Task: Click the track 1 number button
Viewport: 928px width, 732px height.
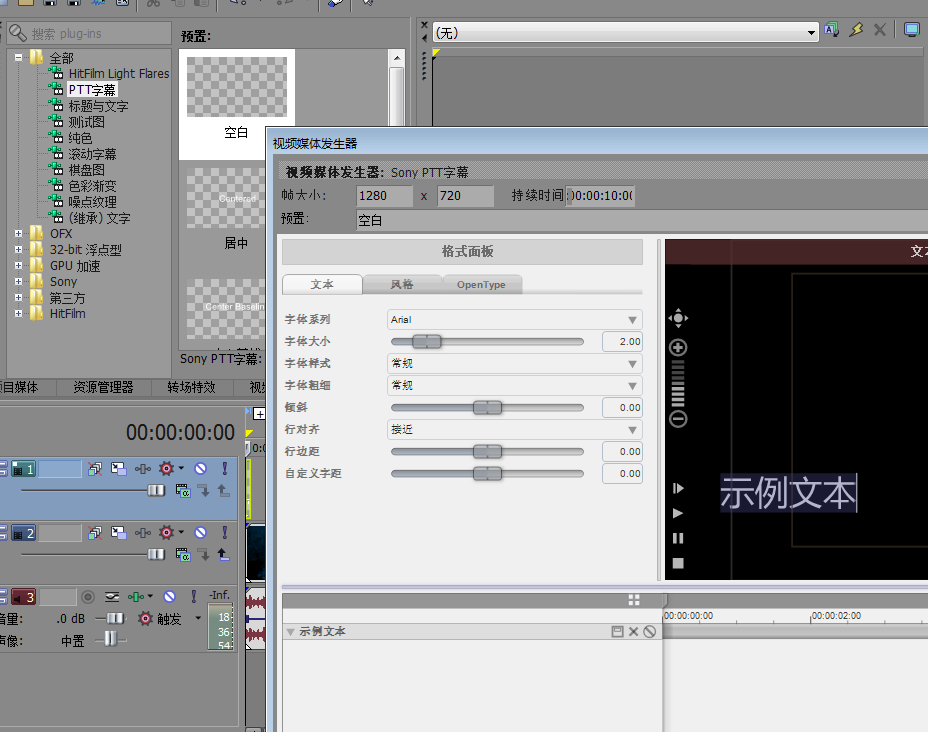Action: pos(24,469)
